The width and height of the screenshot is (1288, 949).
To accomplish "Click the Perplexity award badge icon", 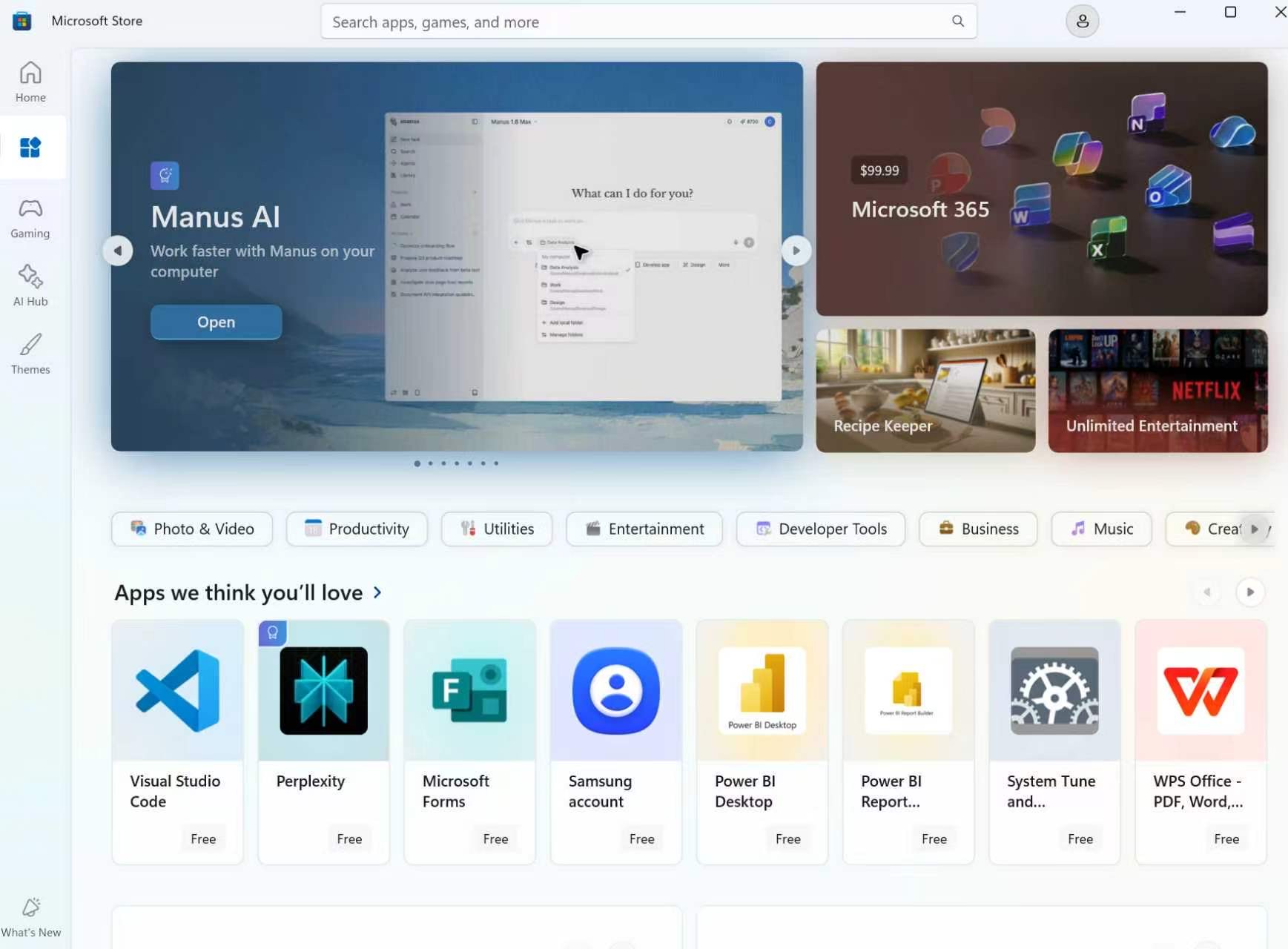I will point(272,633).
